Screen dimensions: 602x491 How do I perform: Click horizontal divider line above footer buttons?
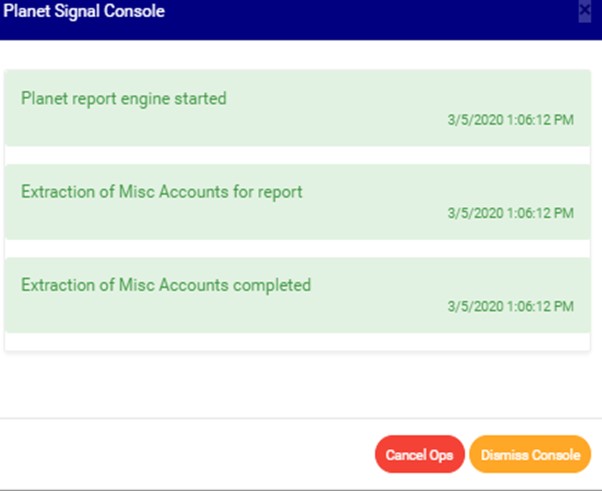[297, 418]
